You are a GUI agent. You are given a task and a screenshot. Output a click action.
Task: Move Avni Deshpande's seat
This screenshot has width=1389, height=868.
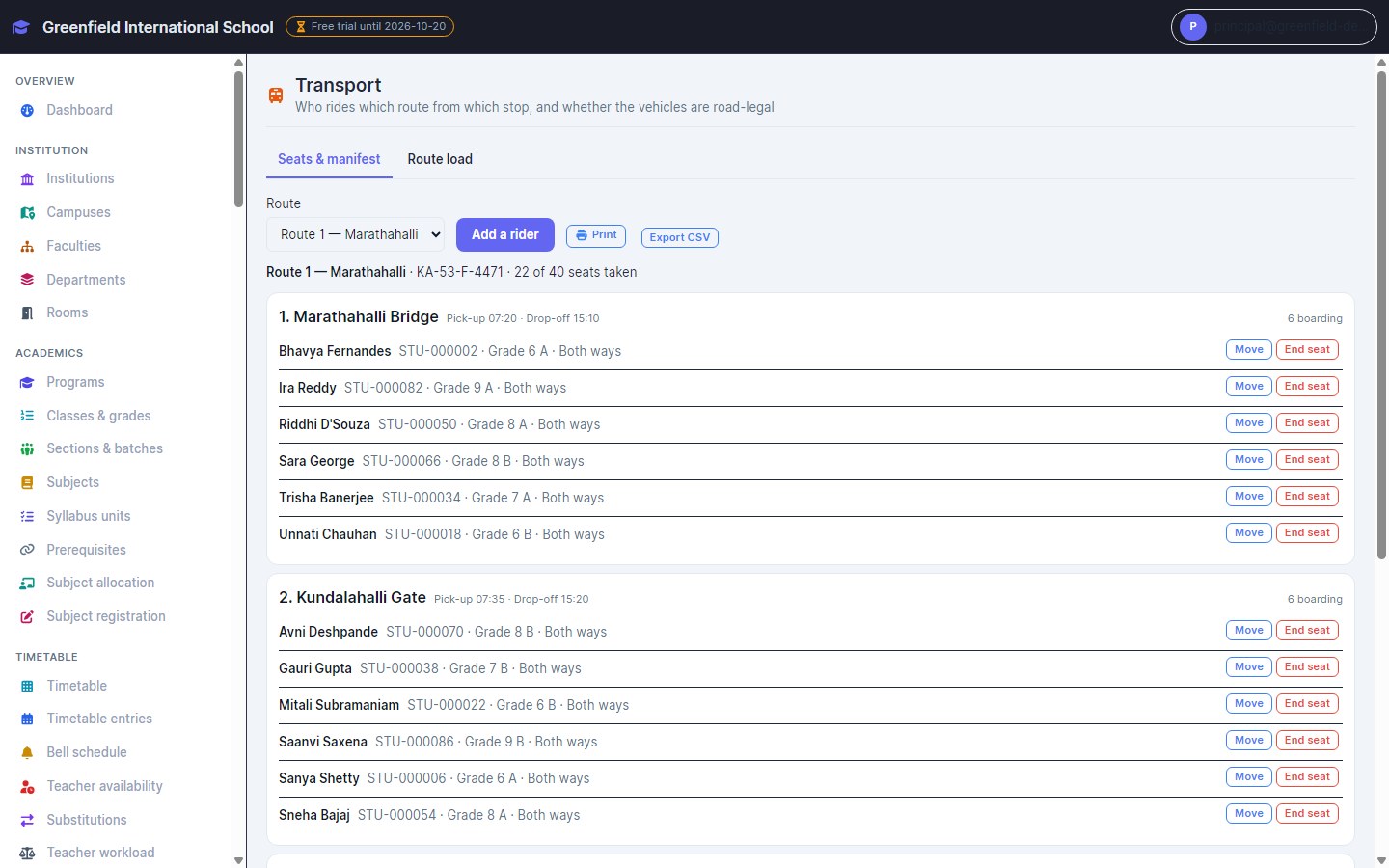click(1249, 631)
